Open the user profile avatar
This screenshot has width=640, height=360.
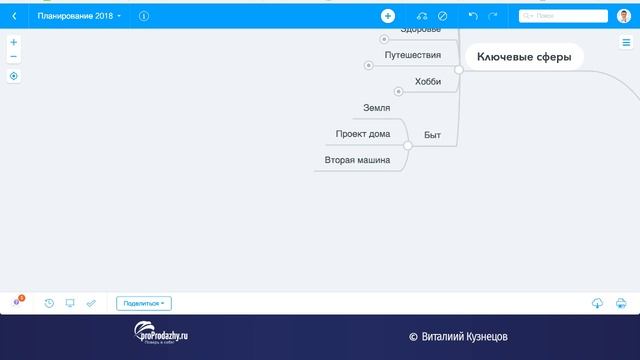[x=624, y=16]
